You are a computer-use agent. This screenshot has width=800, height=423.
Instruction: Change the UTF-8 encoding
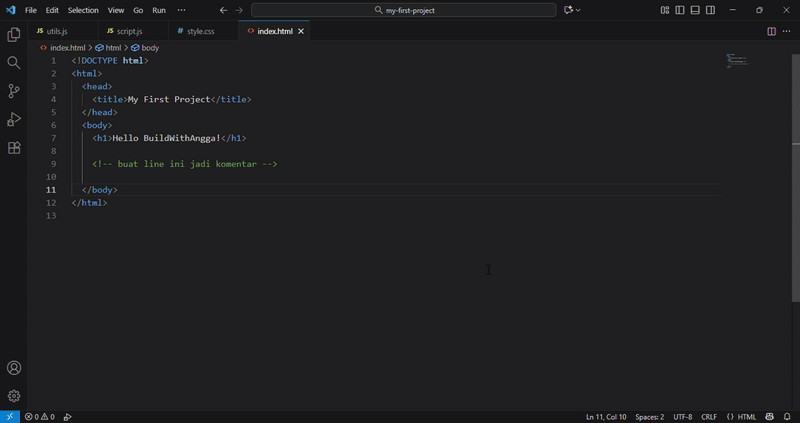pyautogui.click(x=683, y=417)
